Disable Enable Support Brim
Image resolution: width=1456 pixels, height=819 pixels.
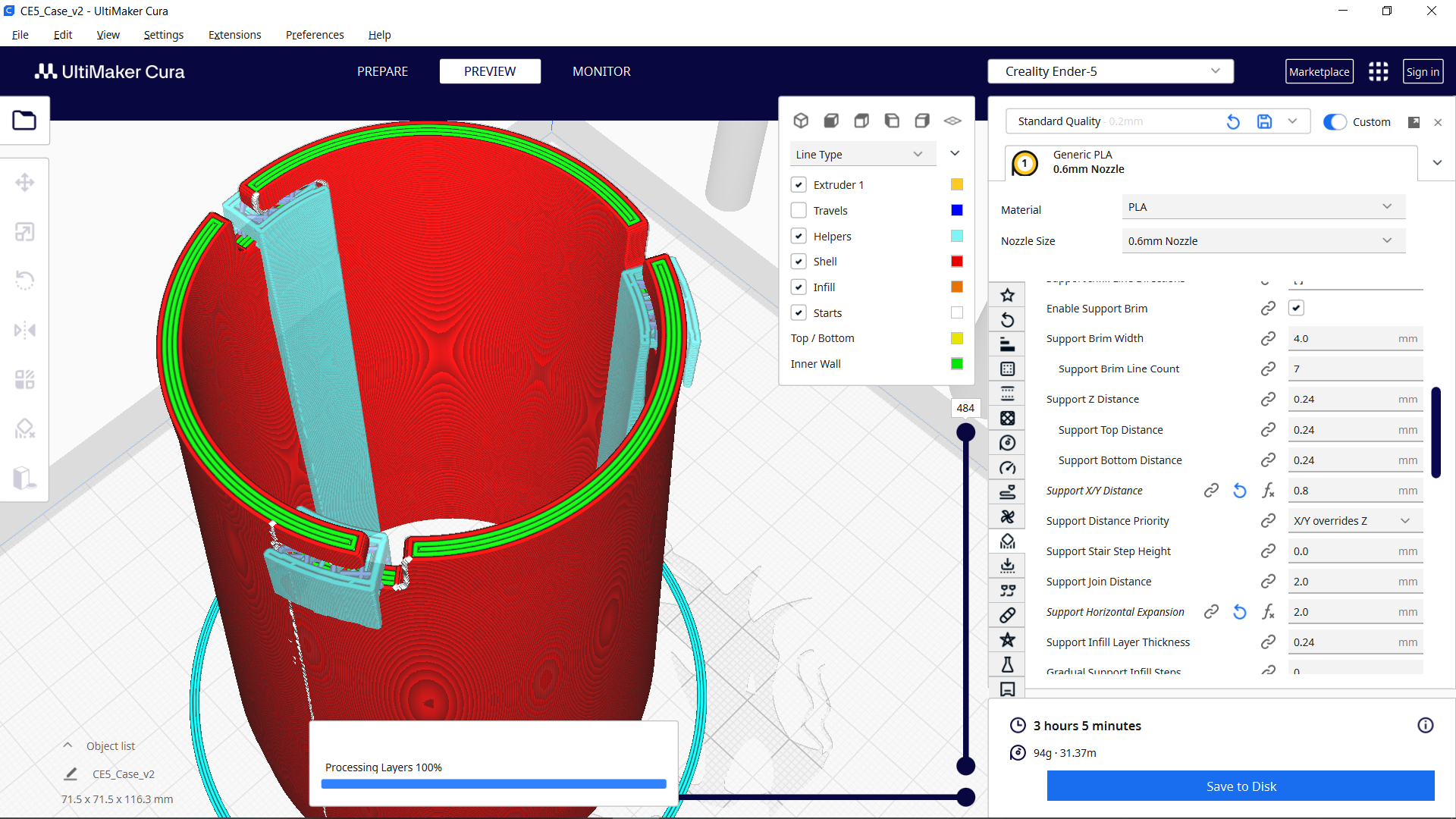click(x=1297, y=308)
